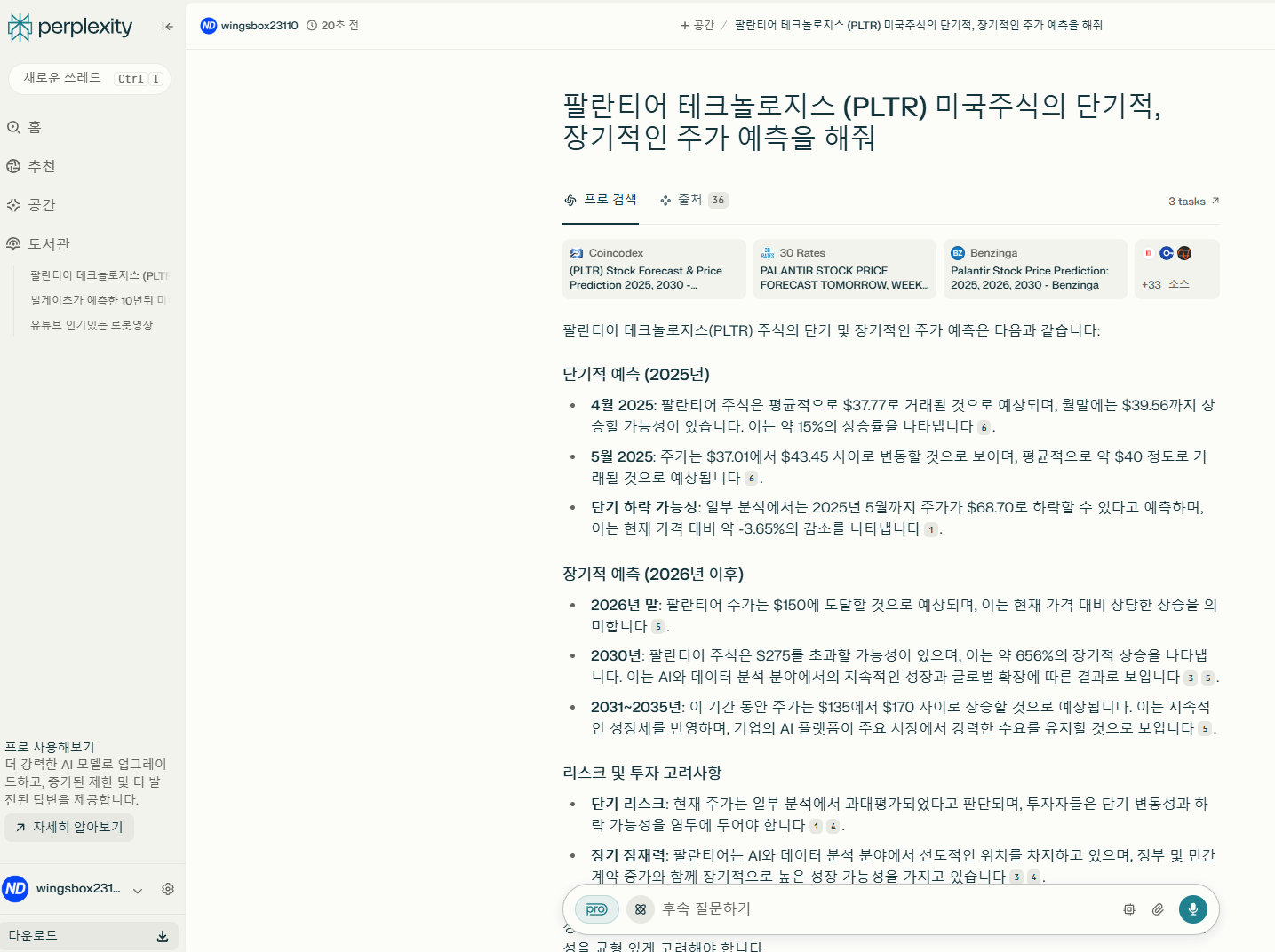Switch to 프로 검색 tab

pos(602,200)
